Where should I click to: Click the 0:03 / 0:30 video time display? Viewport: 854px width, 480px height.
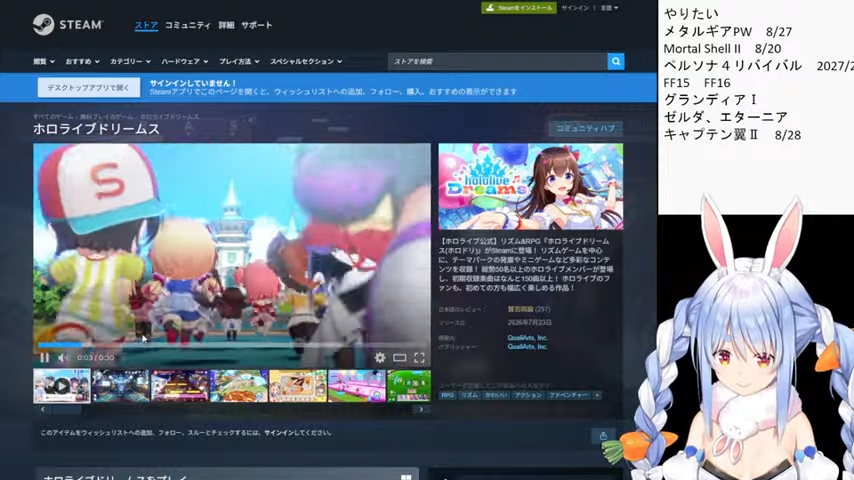click(x=95, y=357)
